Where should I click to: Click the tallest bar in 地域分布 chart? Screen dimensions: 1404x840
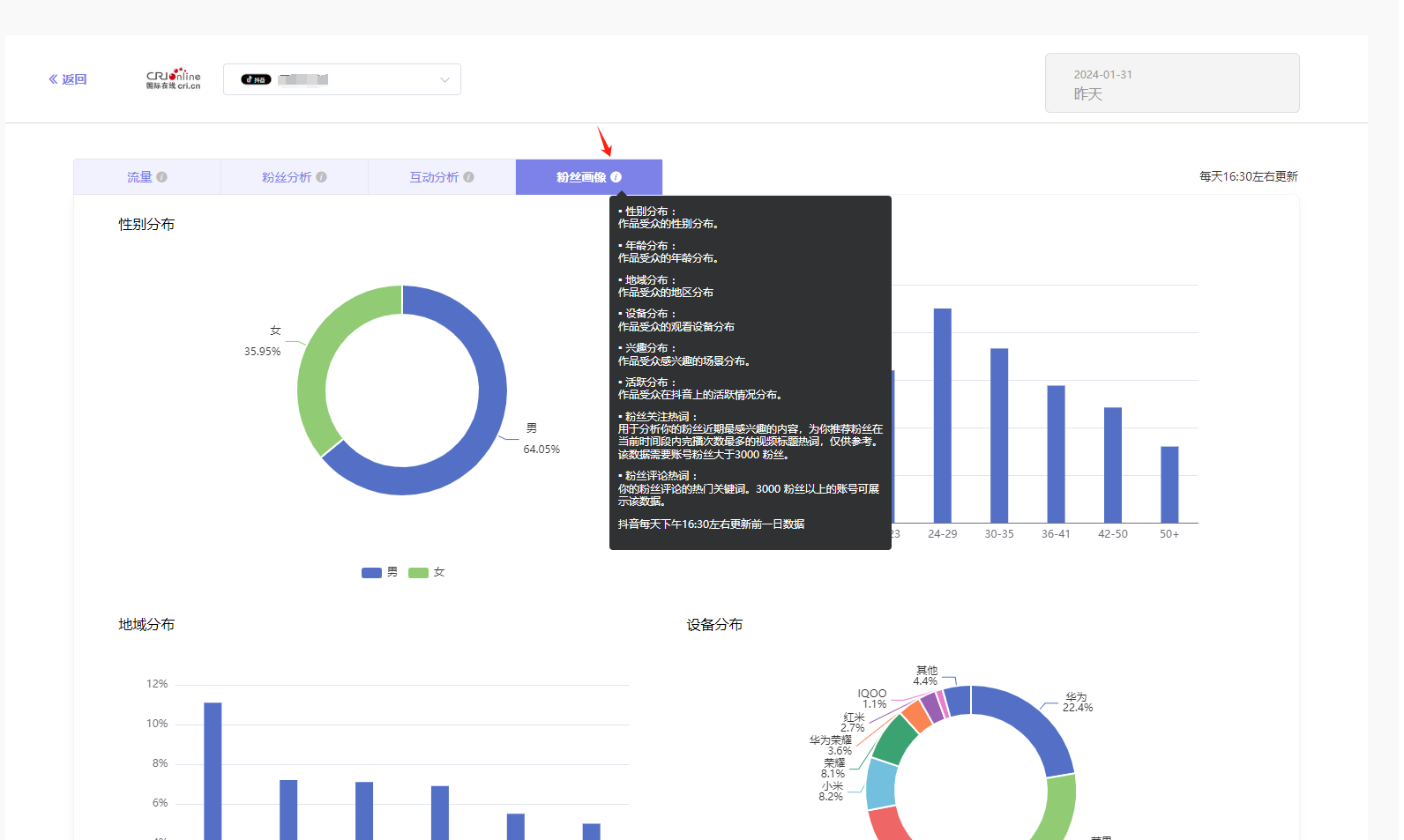pyautogui.click(x=213, y=771)
